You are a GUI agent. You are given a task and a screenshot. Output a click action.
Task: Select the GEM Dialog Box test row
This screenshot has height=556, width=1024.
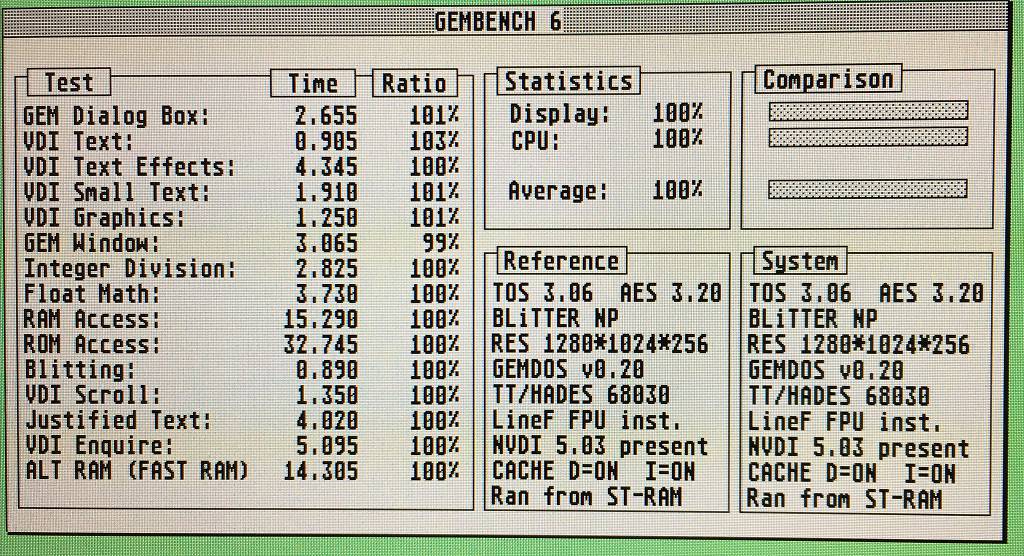coord(240,116)
